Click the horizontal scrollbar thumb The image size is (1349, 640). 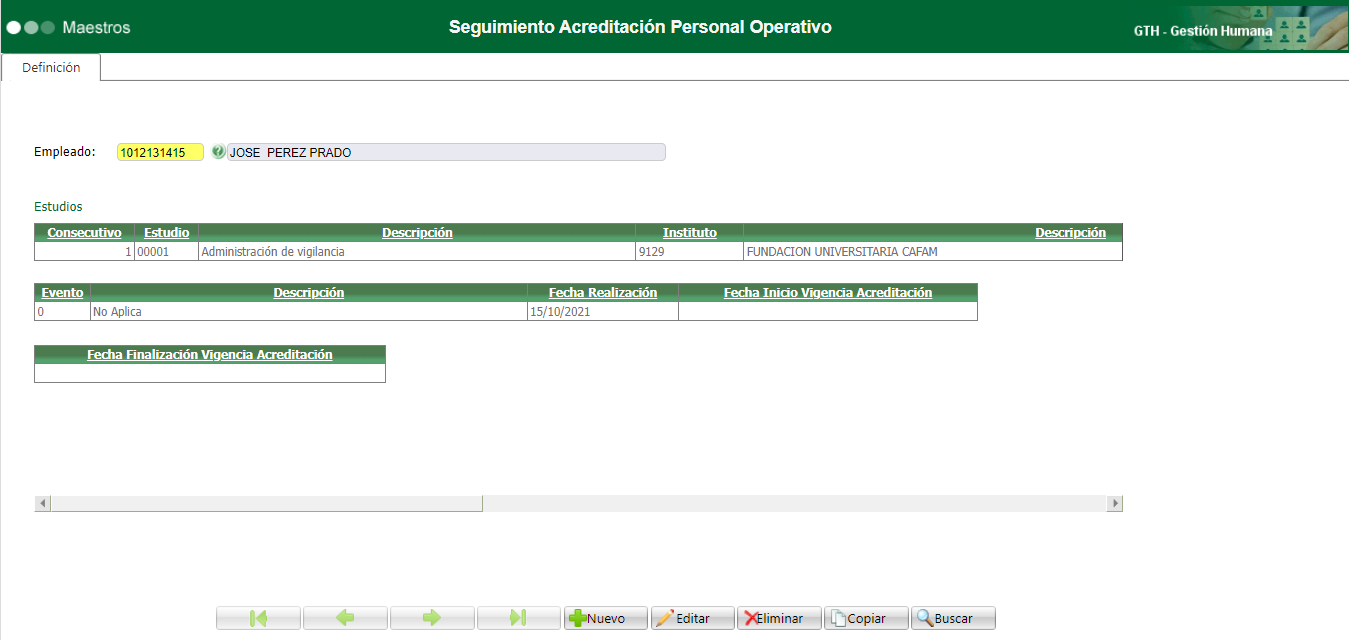pyautogui.click(x=267, y=504)
